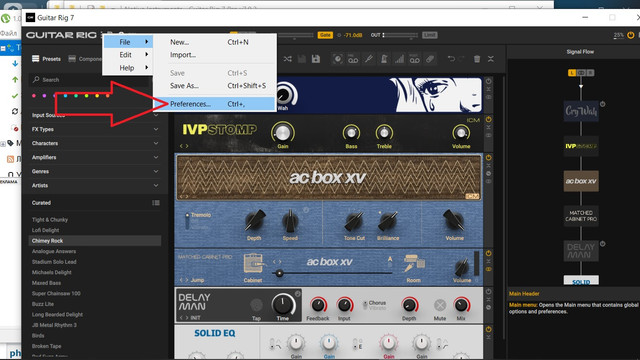Click the cabinet mic position slider handle

279,273
